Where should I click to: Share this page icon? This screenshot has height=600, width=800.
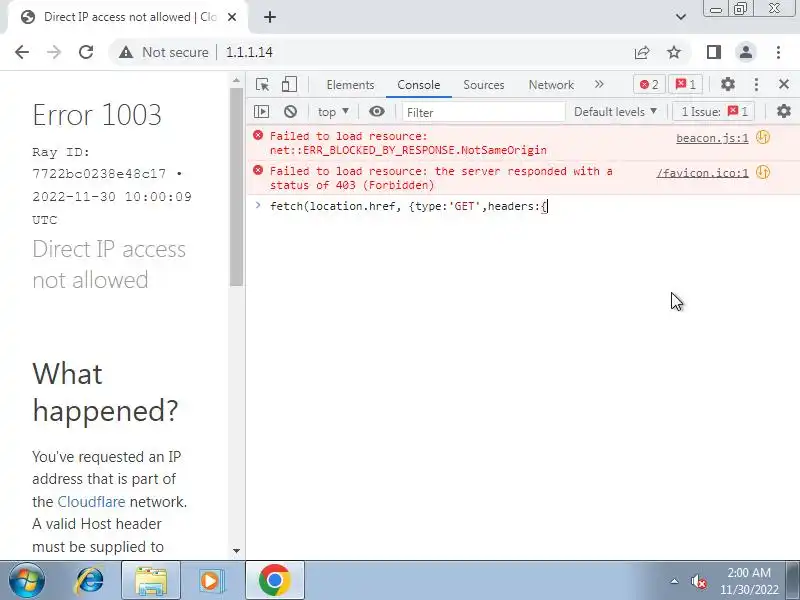coord(642,52)
